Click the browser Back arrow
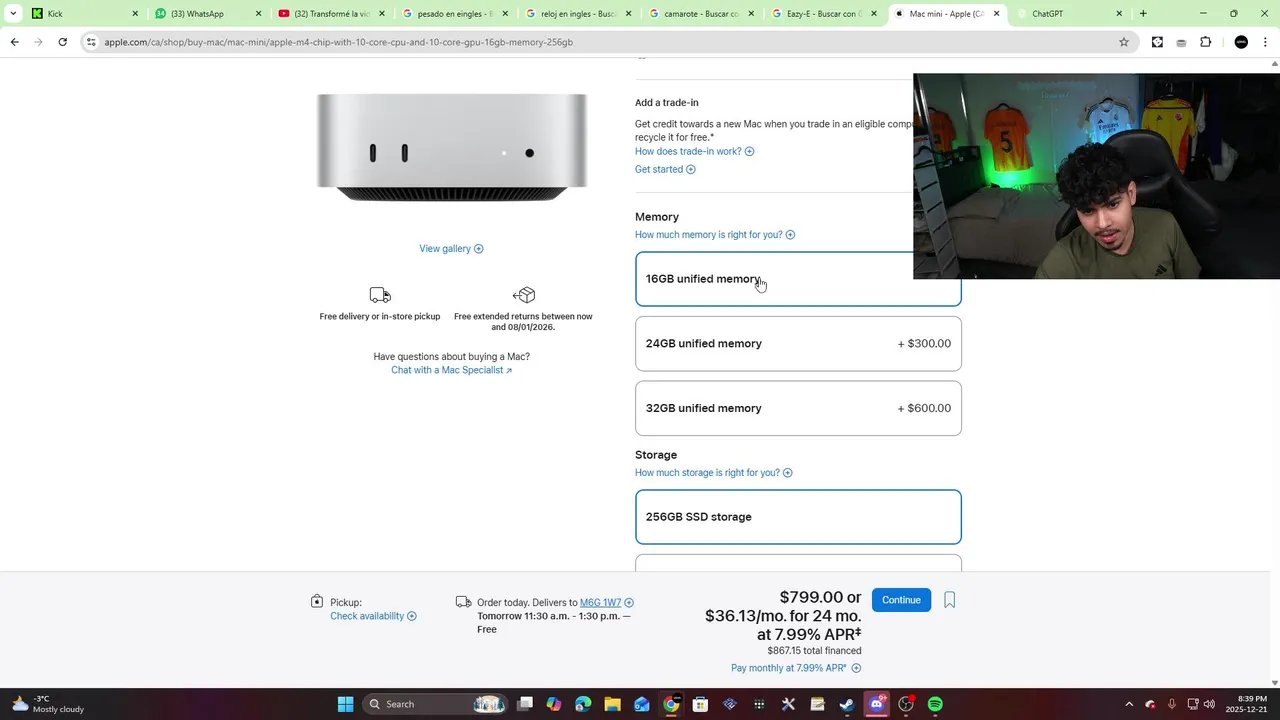Screen dimensions: 1280x720 [14, 42]
